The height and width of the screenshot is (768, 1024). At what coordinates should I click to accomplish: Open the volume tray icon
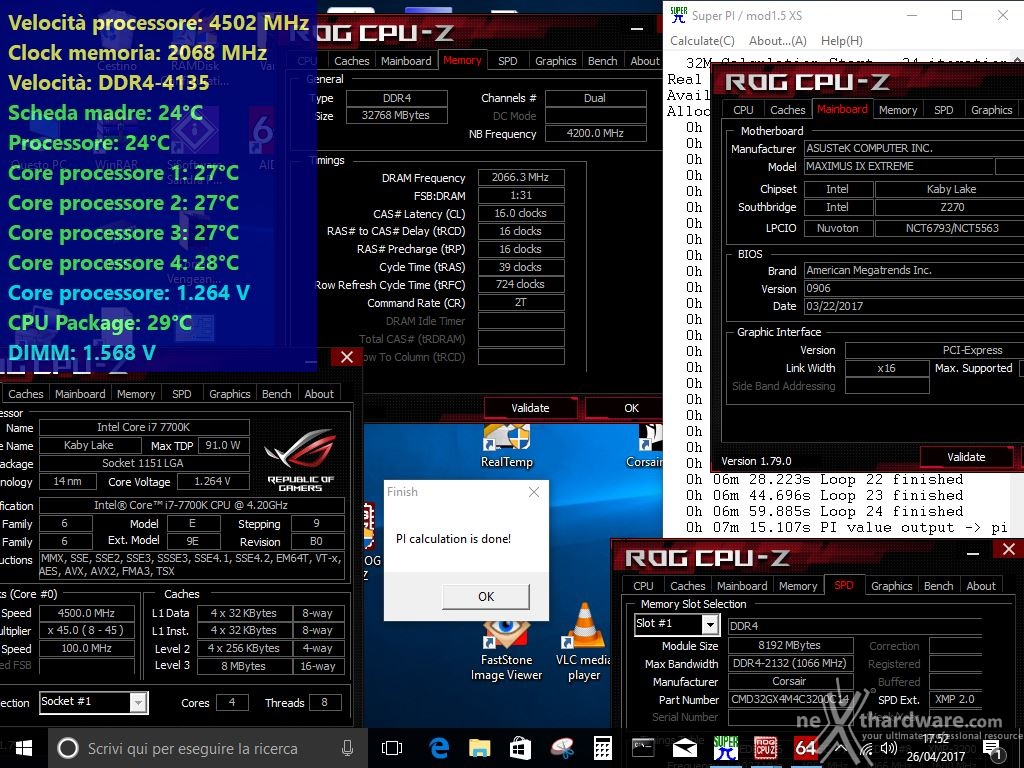coord(888,748)
